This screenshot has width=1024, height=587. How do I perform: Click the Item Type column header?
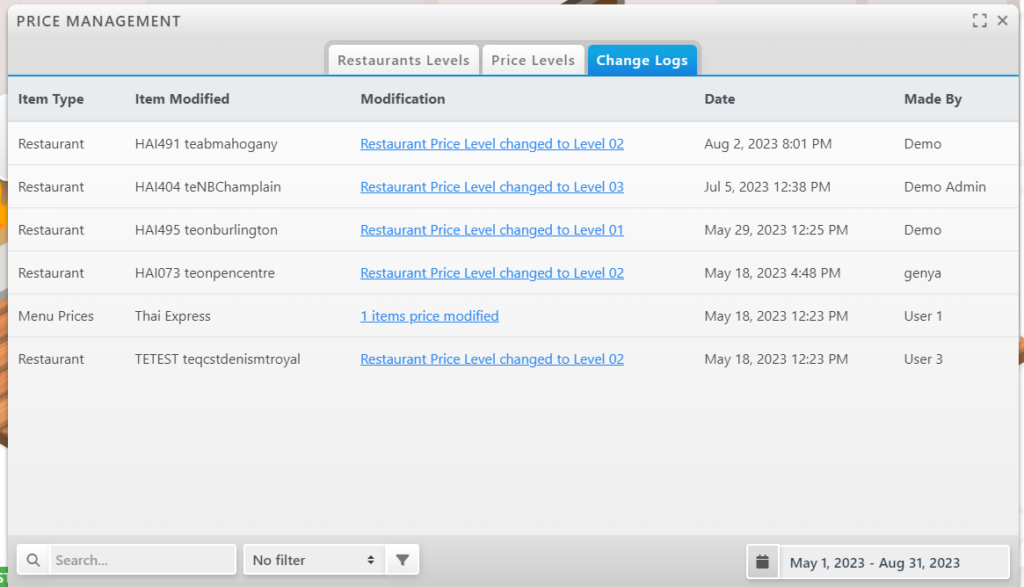51,99
